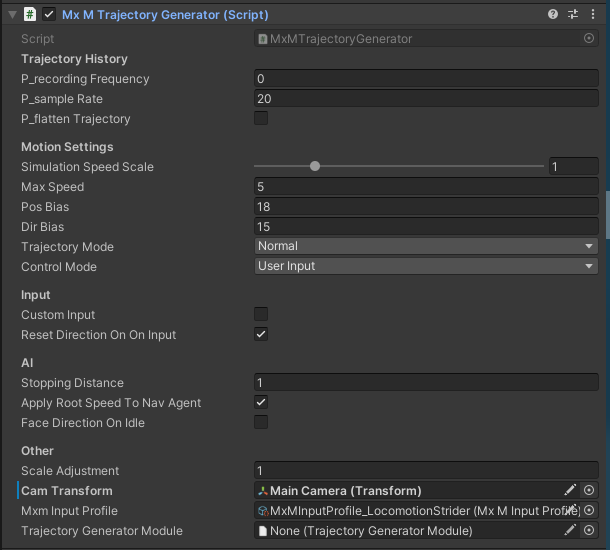Open component help reference icon
Screen dimensions: 610x550
click(x=553, y=15)
